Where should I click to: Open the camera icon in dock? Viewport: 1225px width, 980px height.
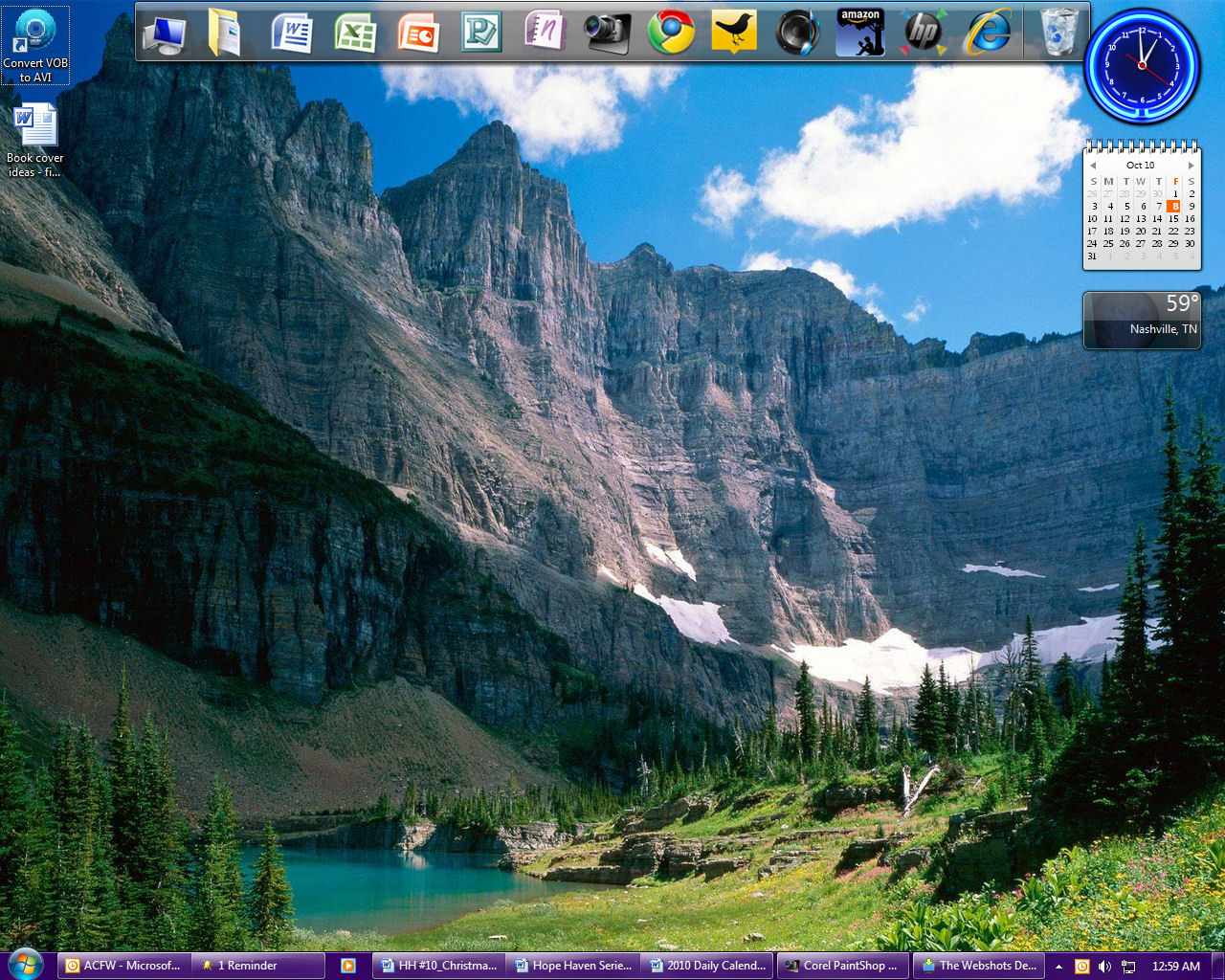pyautogui.click(x=607, y=33)
